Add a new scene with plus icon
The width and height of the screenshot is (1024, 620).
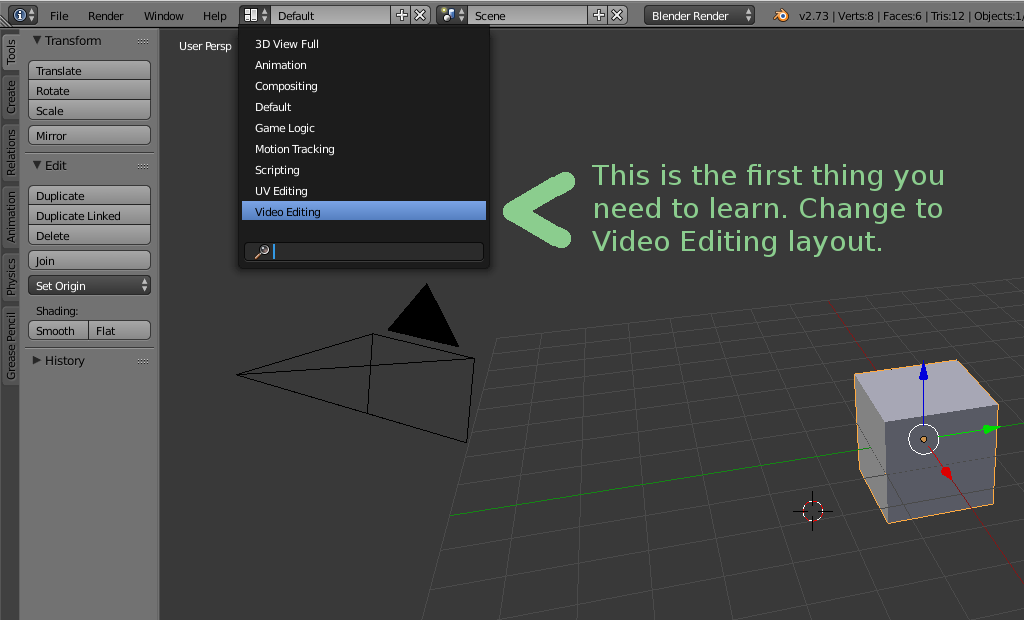pyautogui.click(x=599, y=15)
